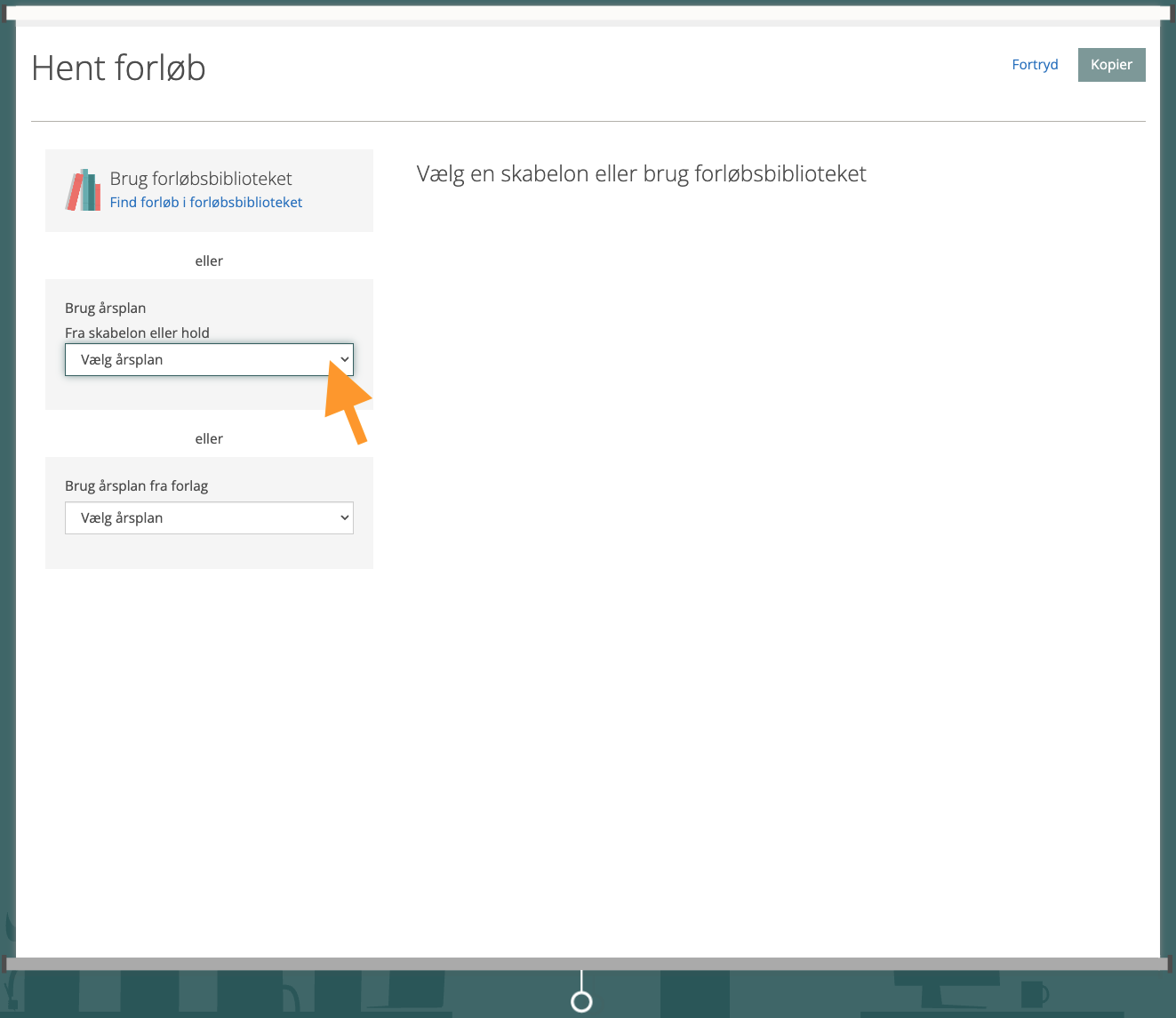Click the round pull-cord handle below the screen
This screenshot has width=1176, height=1018.
(x=581, y=1002)
